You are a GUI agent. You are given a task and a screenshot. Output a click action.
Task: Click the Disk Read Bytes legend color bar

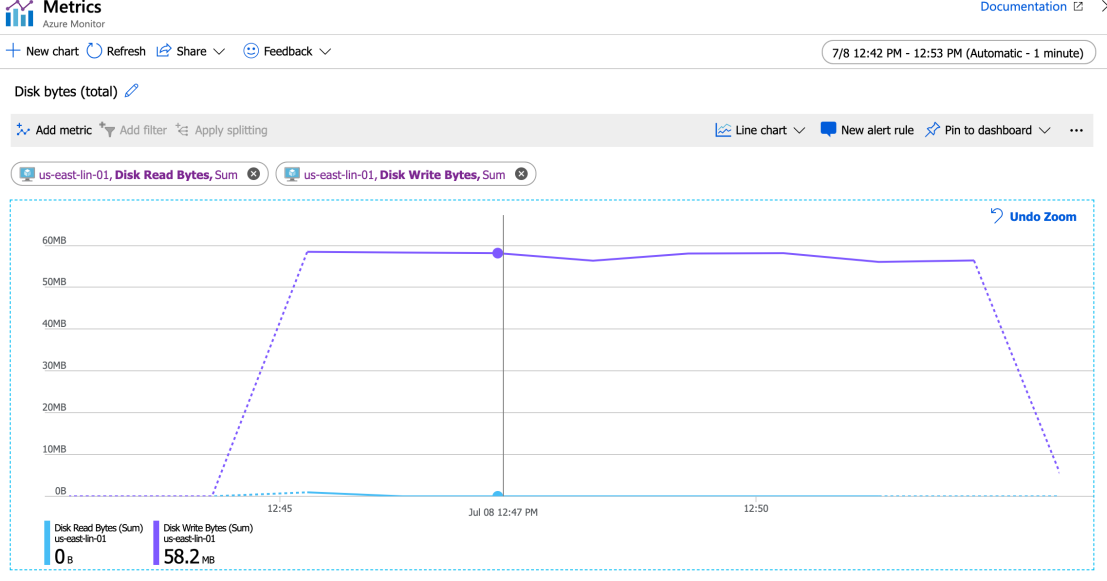(47, 543)
